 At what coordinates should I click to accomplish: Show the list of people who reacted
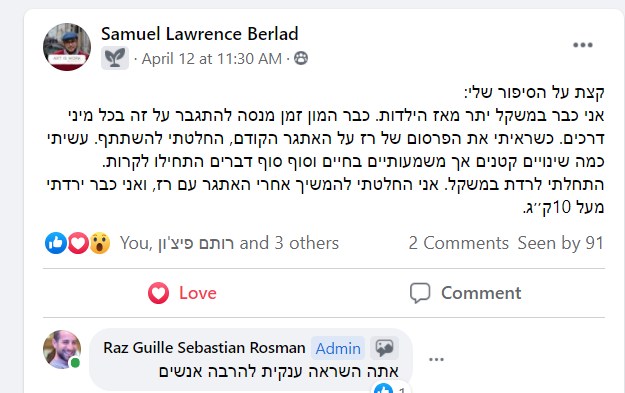click(229, 243)
